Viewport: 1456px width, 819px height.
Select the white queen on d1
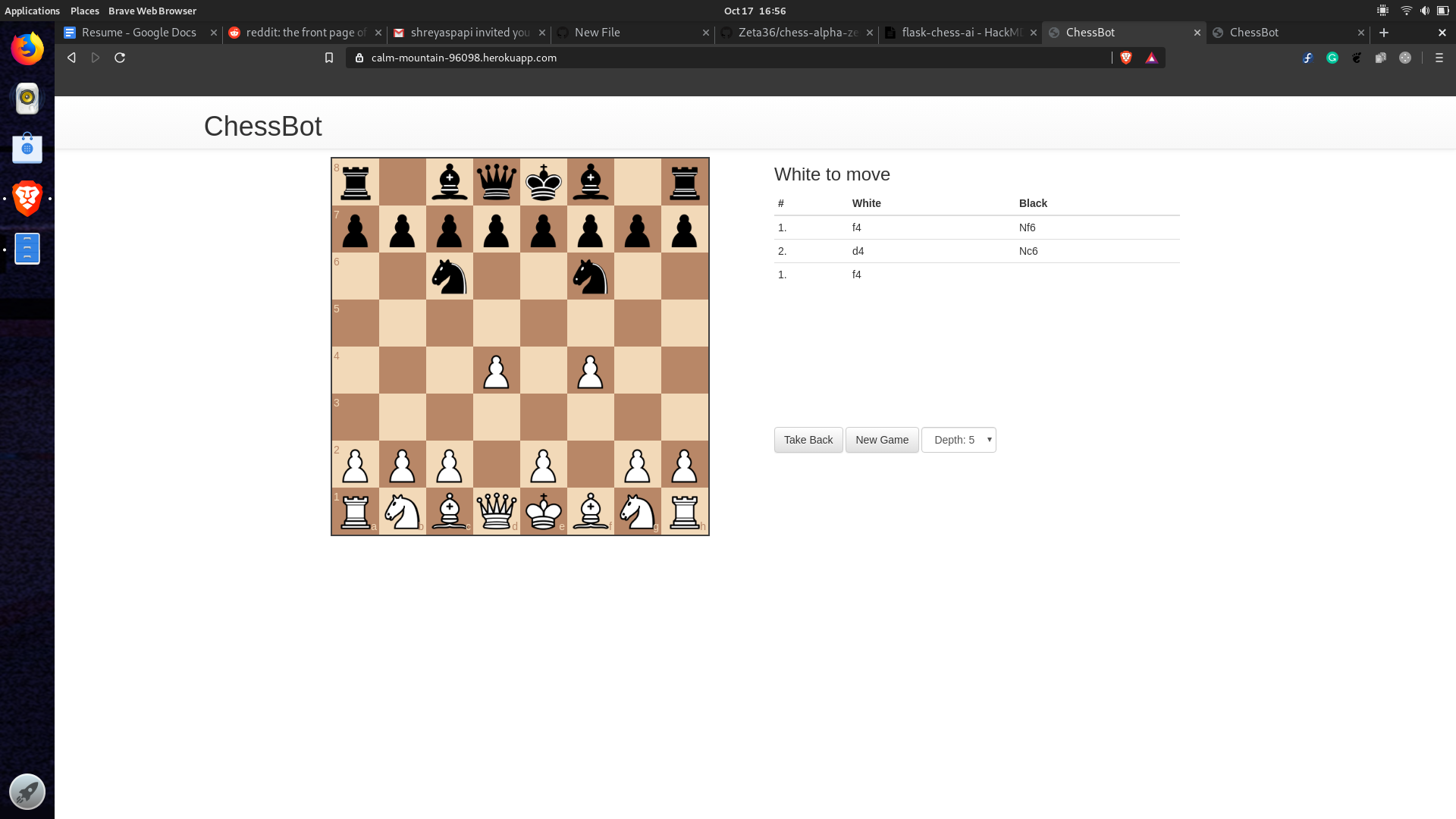tap(497, 511)
